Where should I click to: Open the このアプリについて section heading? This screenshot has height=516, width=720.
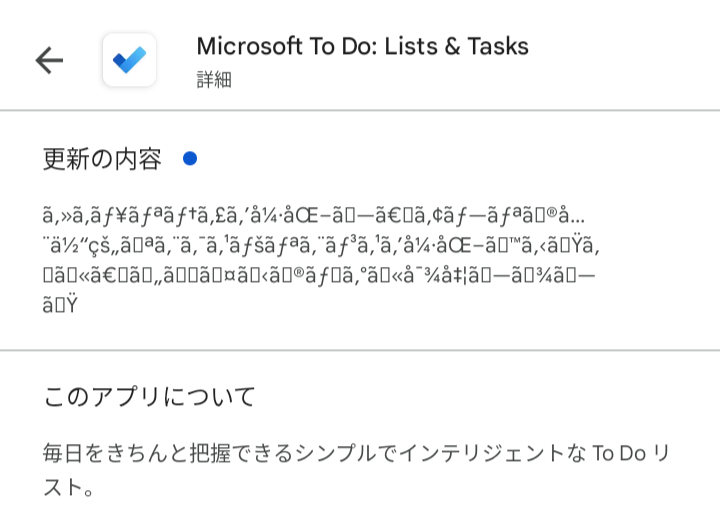point(150,396)
